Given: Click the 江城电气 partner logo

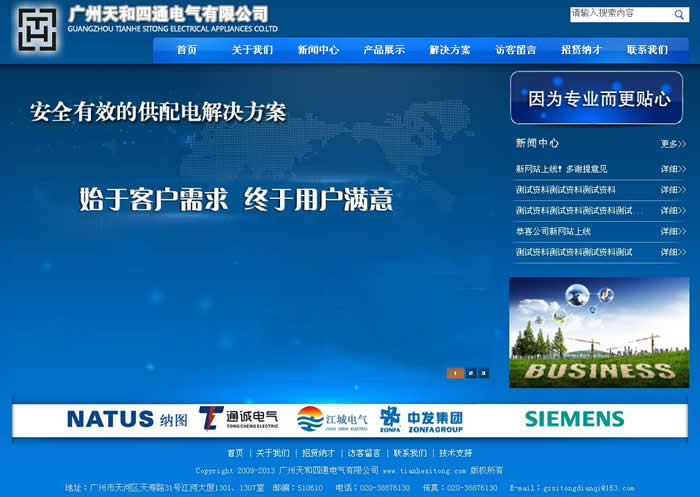Looking at the screenshot, I should coord(332,419).
